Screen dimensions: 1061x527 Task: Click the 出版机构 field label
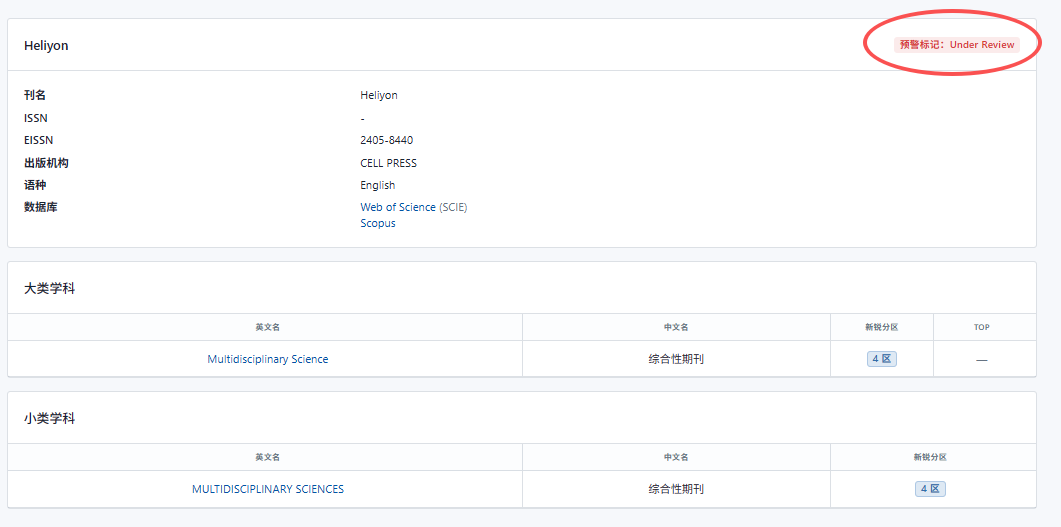[x=46, y=163]
